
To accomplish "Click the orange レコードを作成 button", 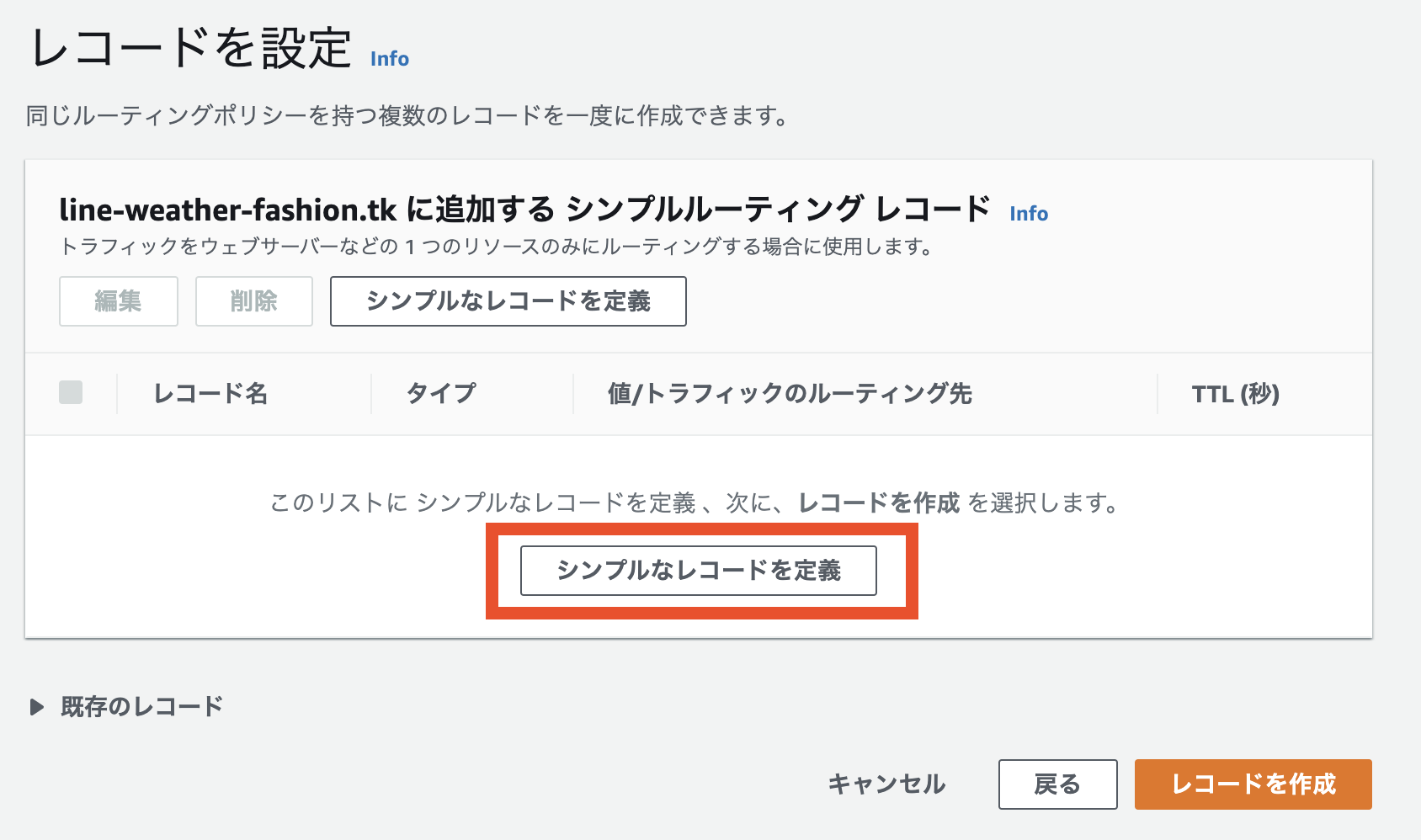I will 1252,784.
